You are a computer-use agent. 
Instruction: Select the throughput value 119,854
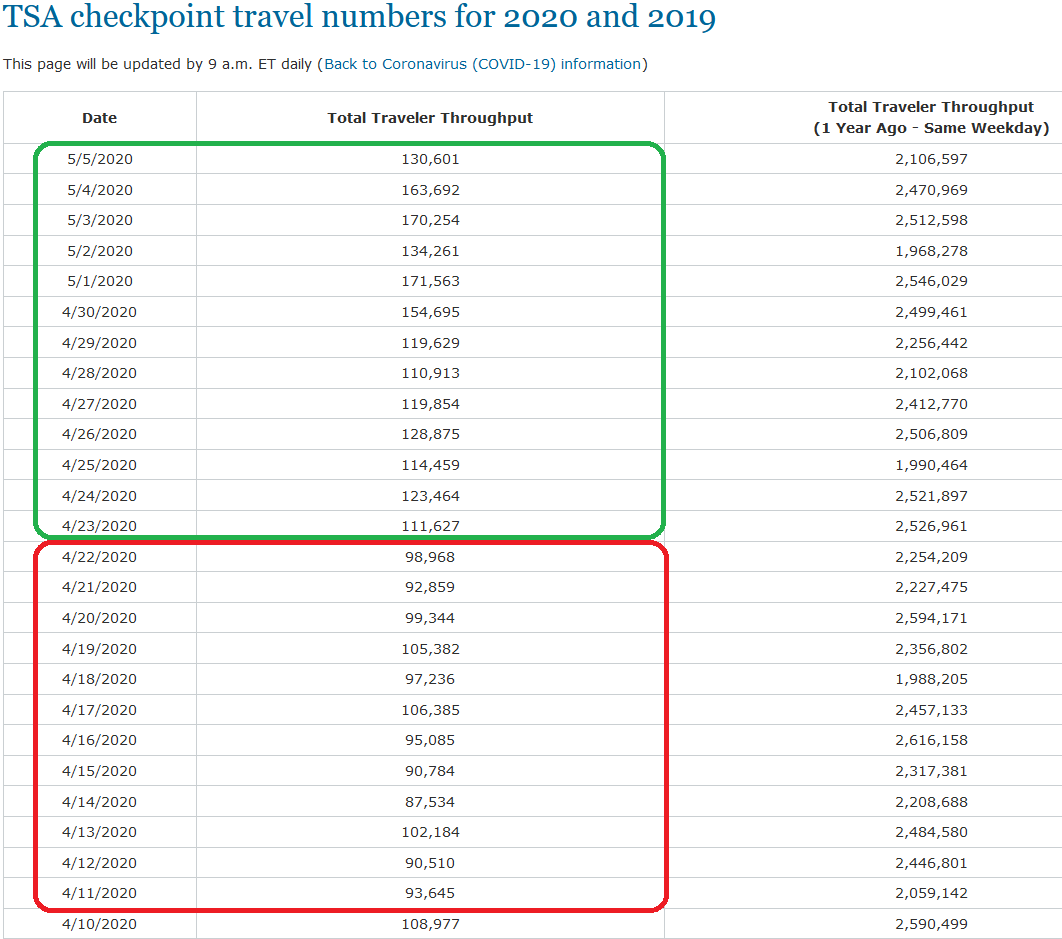(x=430, y=404)
